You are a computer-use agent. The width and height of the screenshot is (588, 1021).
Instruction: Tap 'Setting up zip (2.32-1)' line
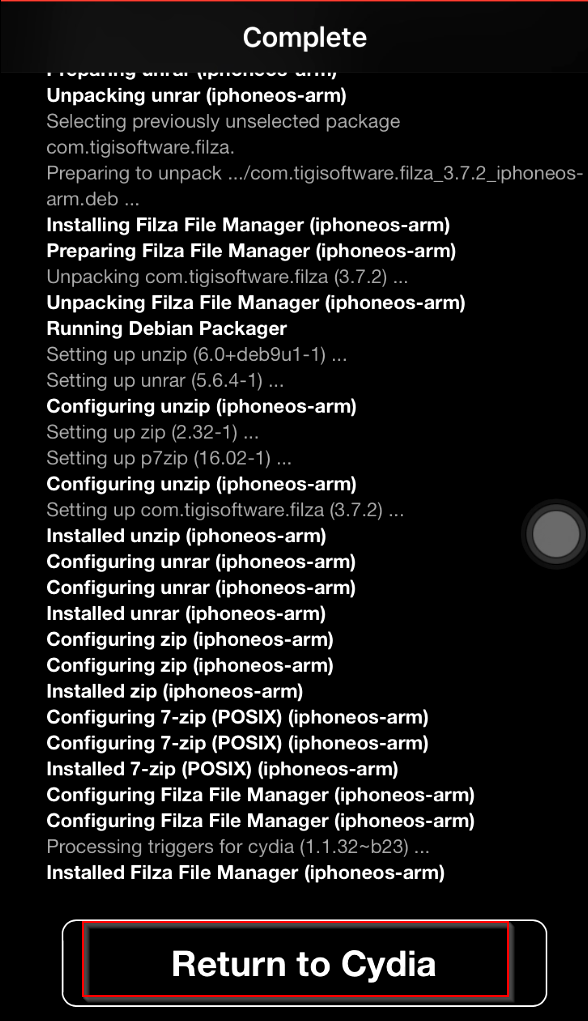(152, 432)
